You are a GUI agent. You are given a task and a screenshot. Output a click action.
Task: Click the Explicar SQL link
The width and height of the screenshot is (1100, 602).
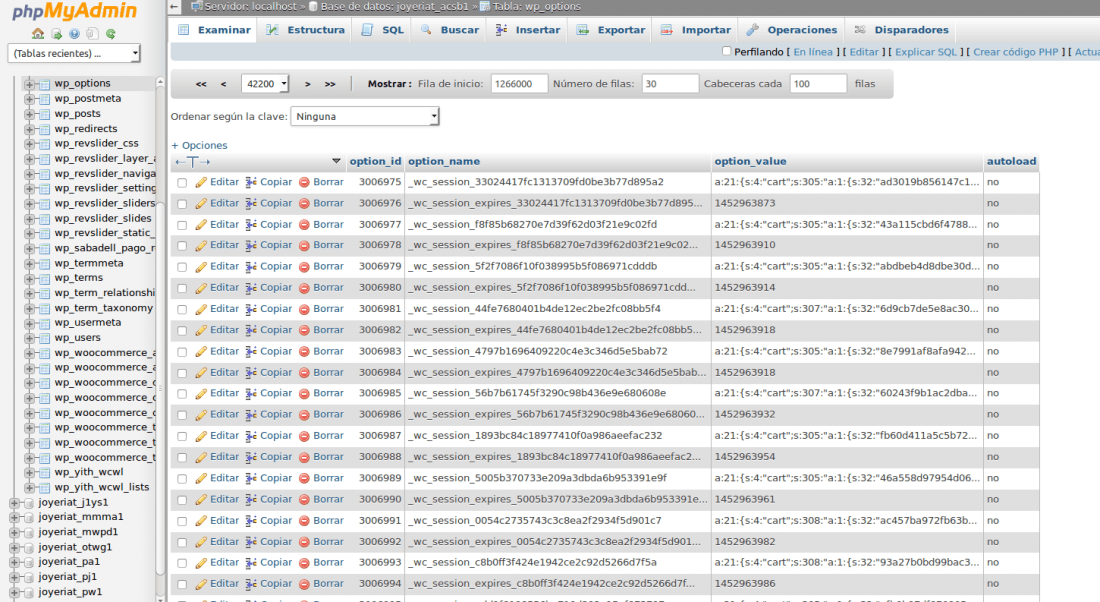tap(926, 52)
